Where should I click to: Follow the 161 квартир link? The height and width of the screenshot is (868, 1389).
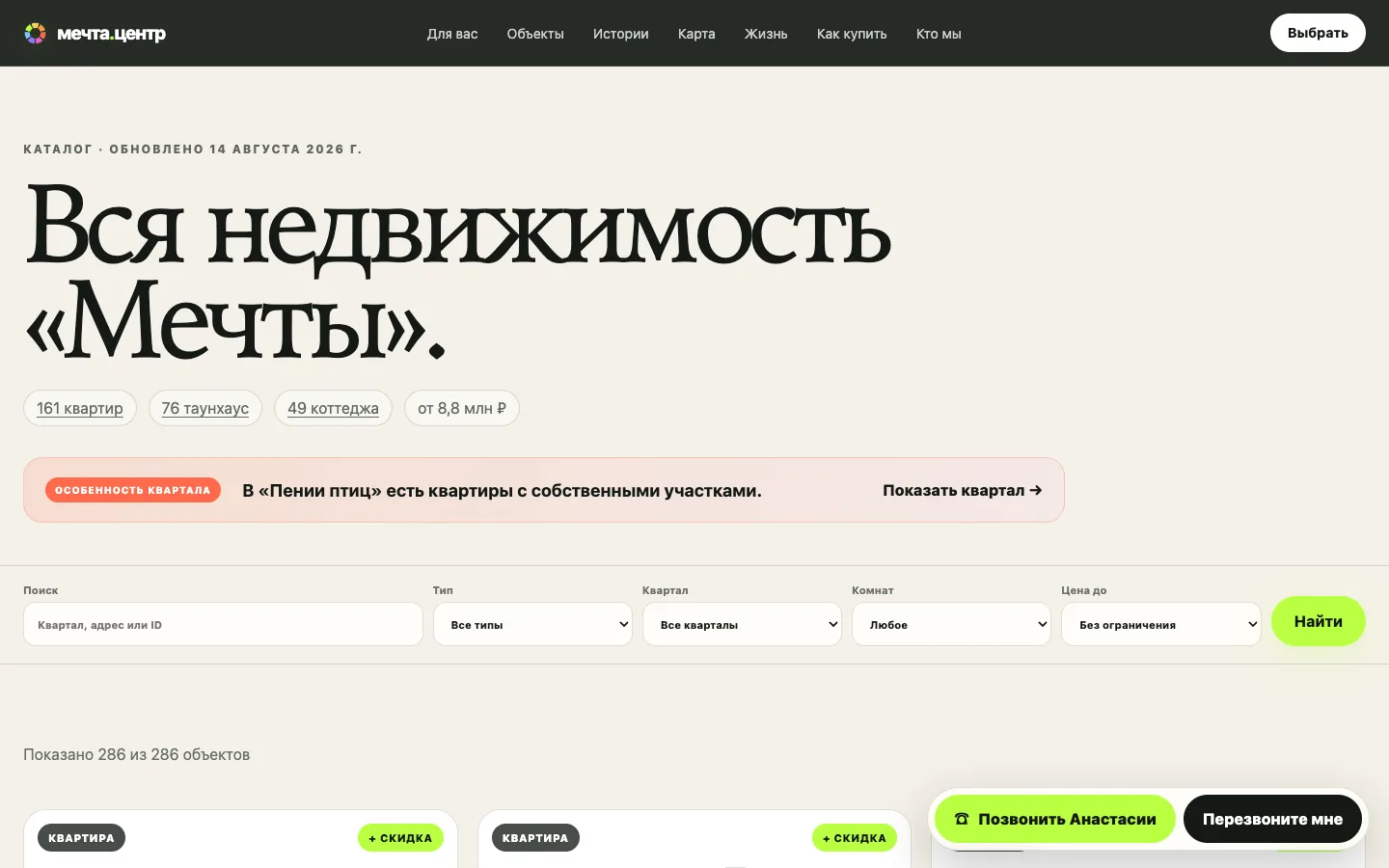pyautogui.click(x=80, y=408)
